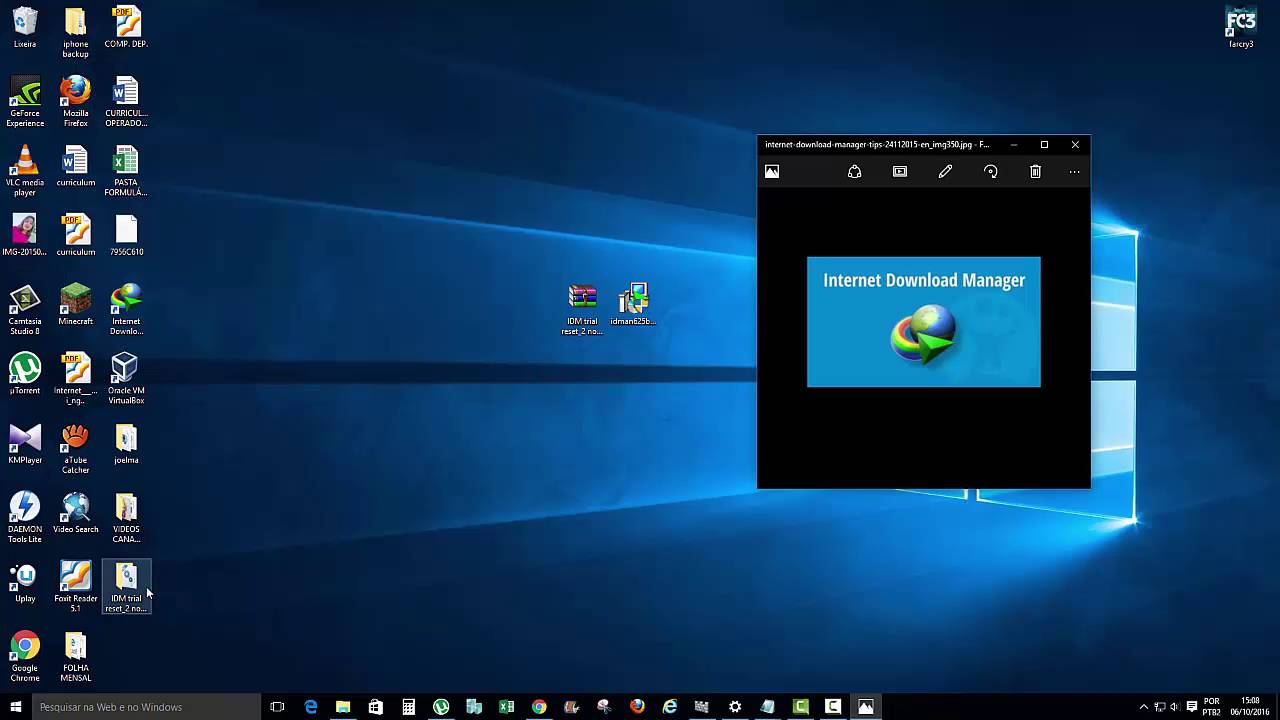This screenshot has height=720, width=1280.
Task: Click the Pesquisar na Web search box
Action: (146, 707)
